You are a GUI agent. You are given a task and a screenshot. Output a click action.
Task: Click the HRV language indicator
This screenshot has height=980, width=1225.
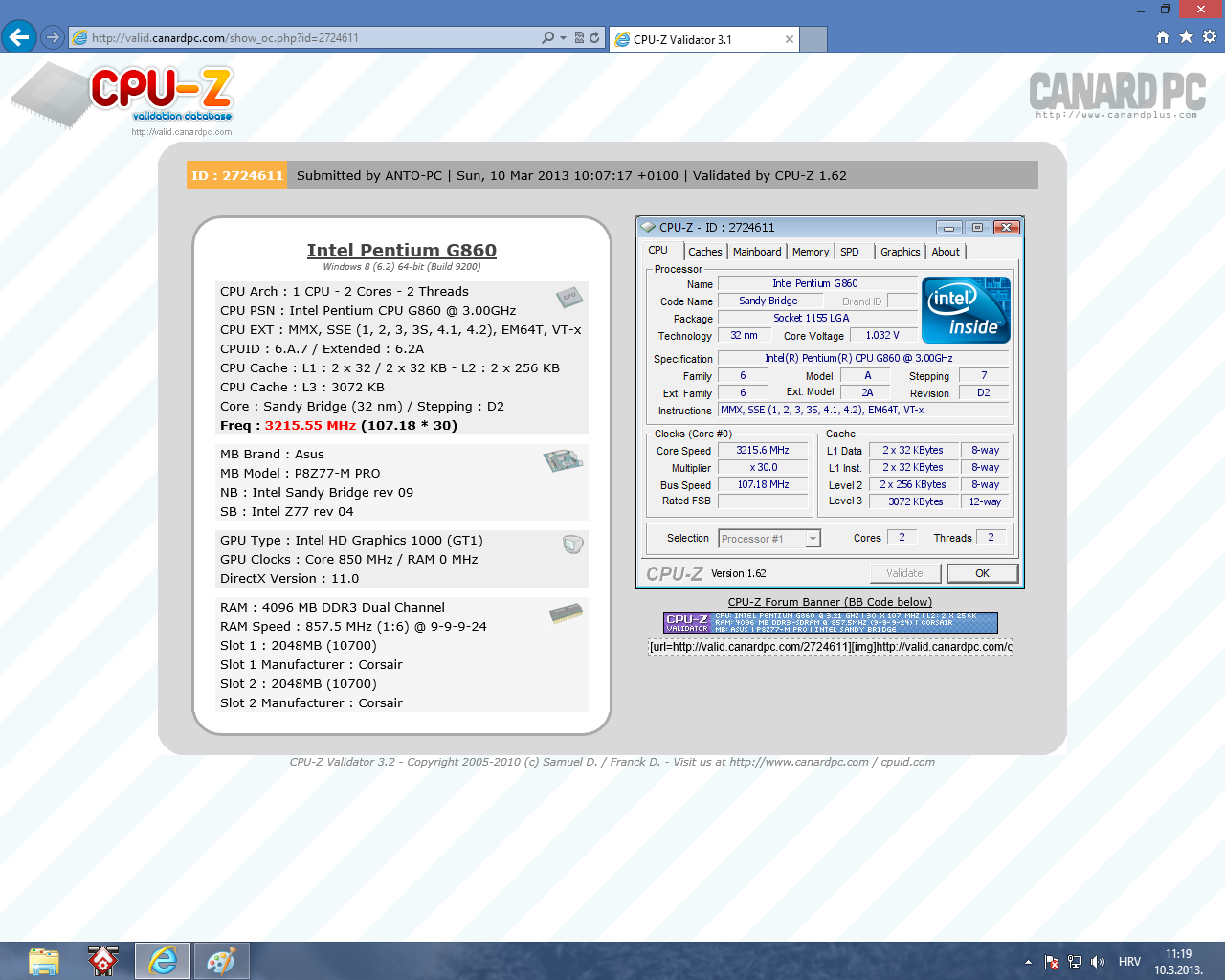coord(1129,962)
